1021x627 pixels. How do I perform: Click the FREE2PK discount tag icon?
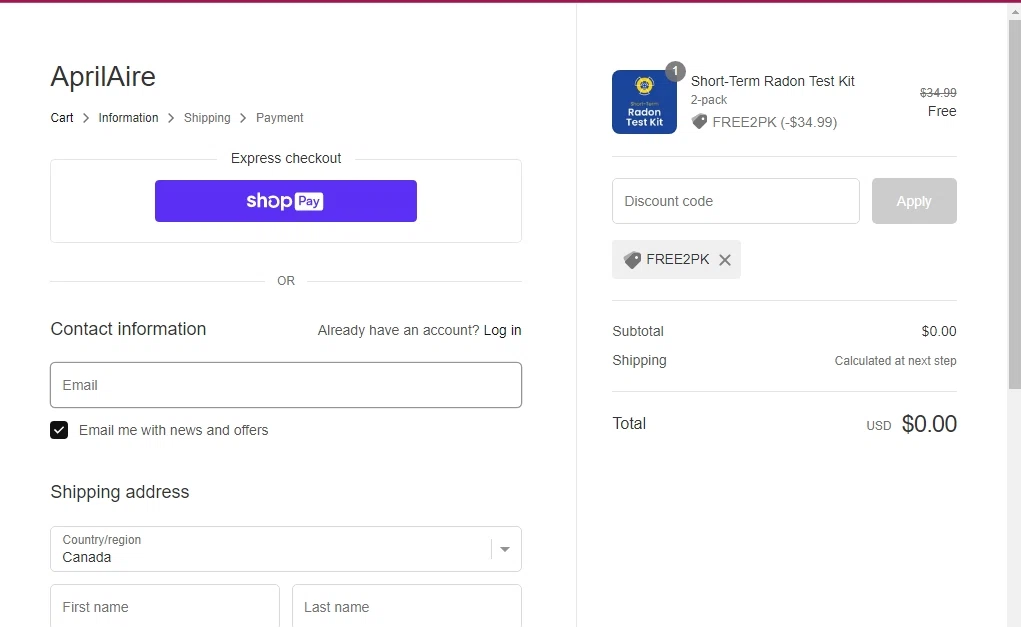(632, 260)
